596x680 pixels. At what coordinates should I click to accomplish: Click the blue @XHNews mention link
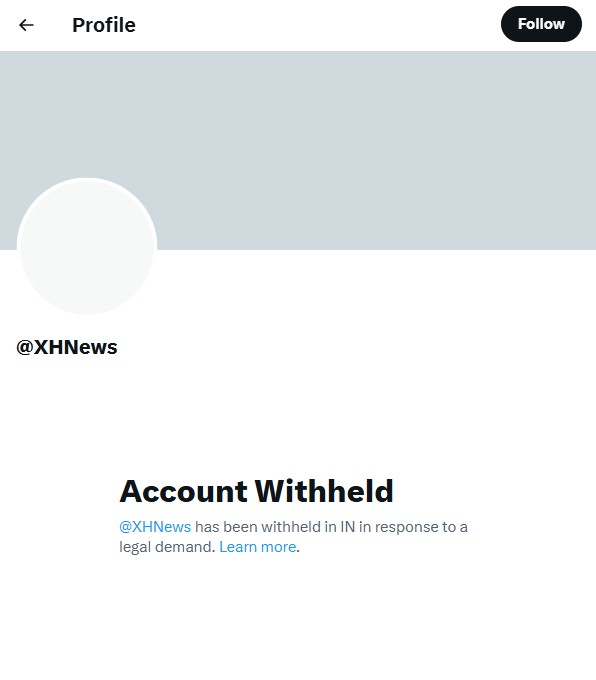pos(155,527)
